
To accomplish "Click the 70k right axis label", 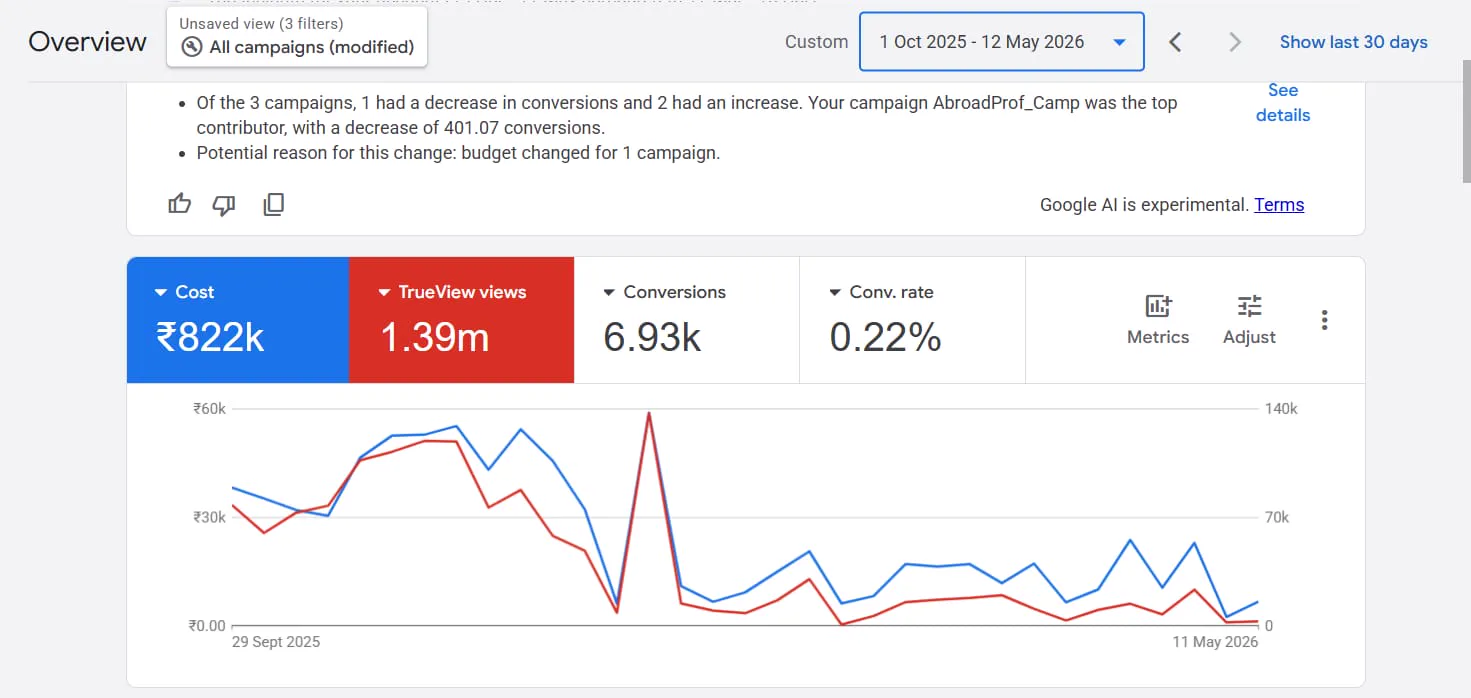I will click(1277, 517).
